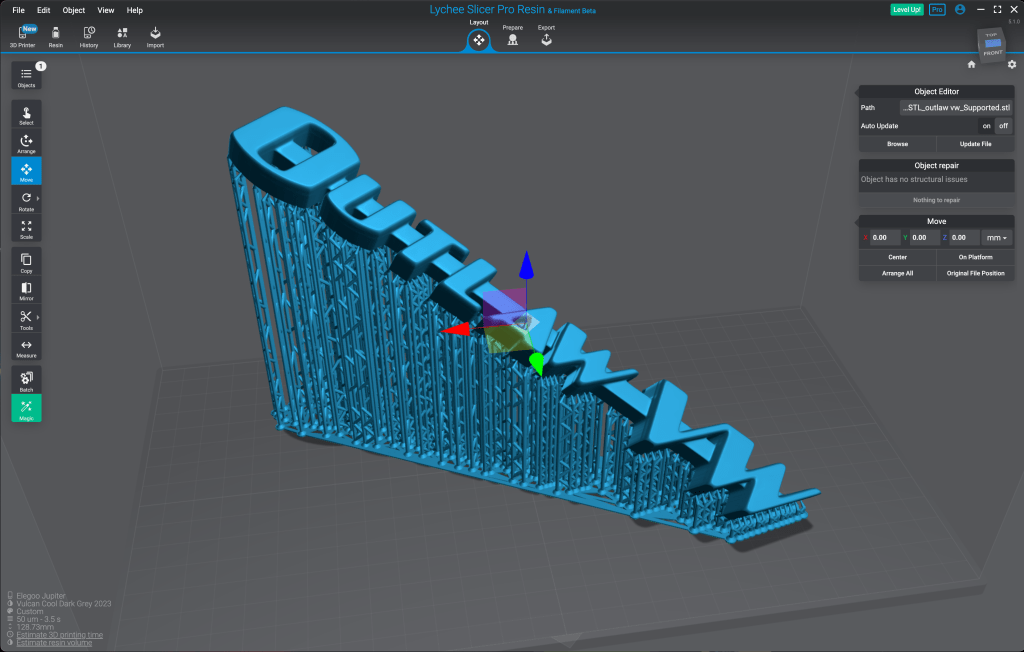
Task: Click the Scale tool icon
Action: [x=26, y=228]
